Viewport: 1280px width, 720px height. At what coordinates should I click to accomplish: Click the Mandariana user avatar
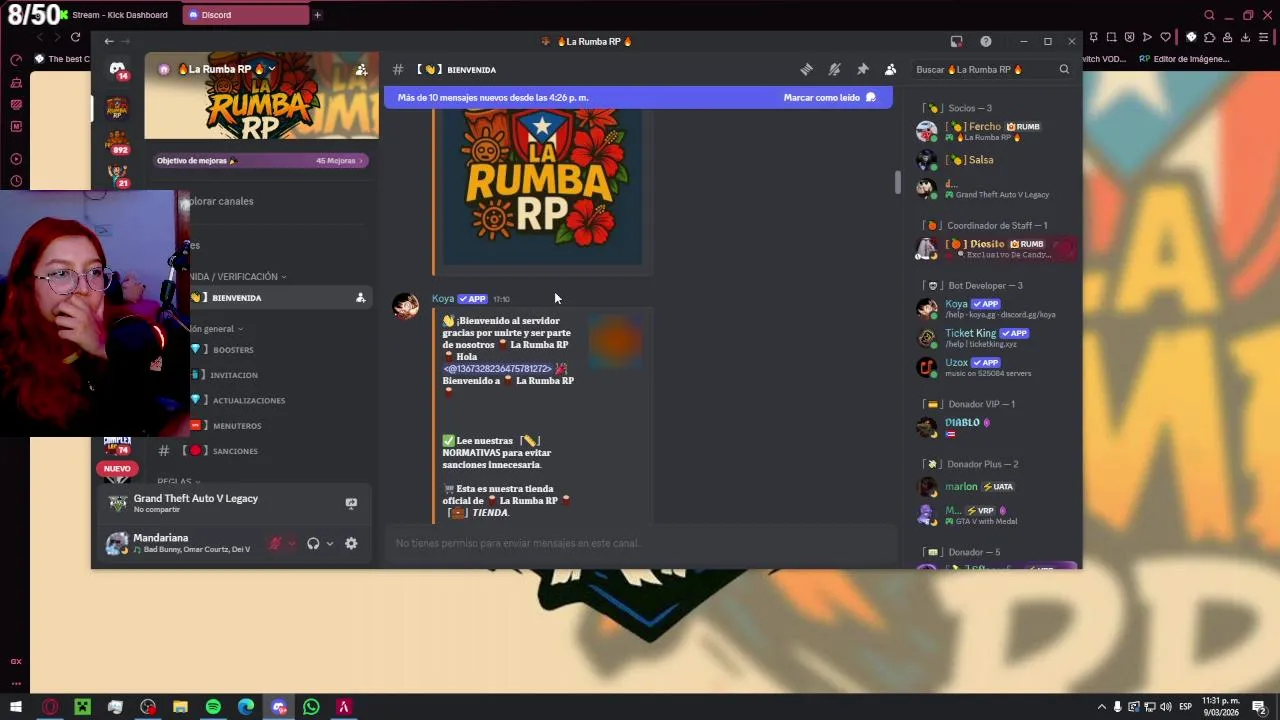(117, 543)
